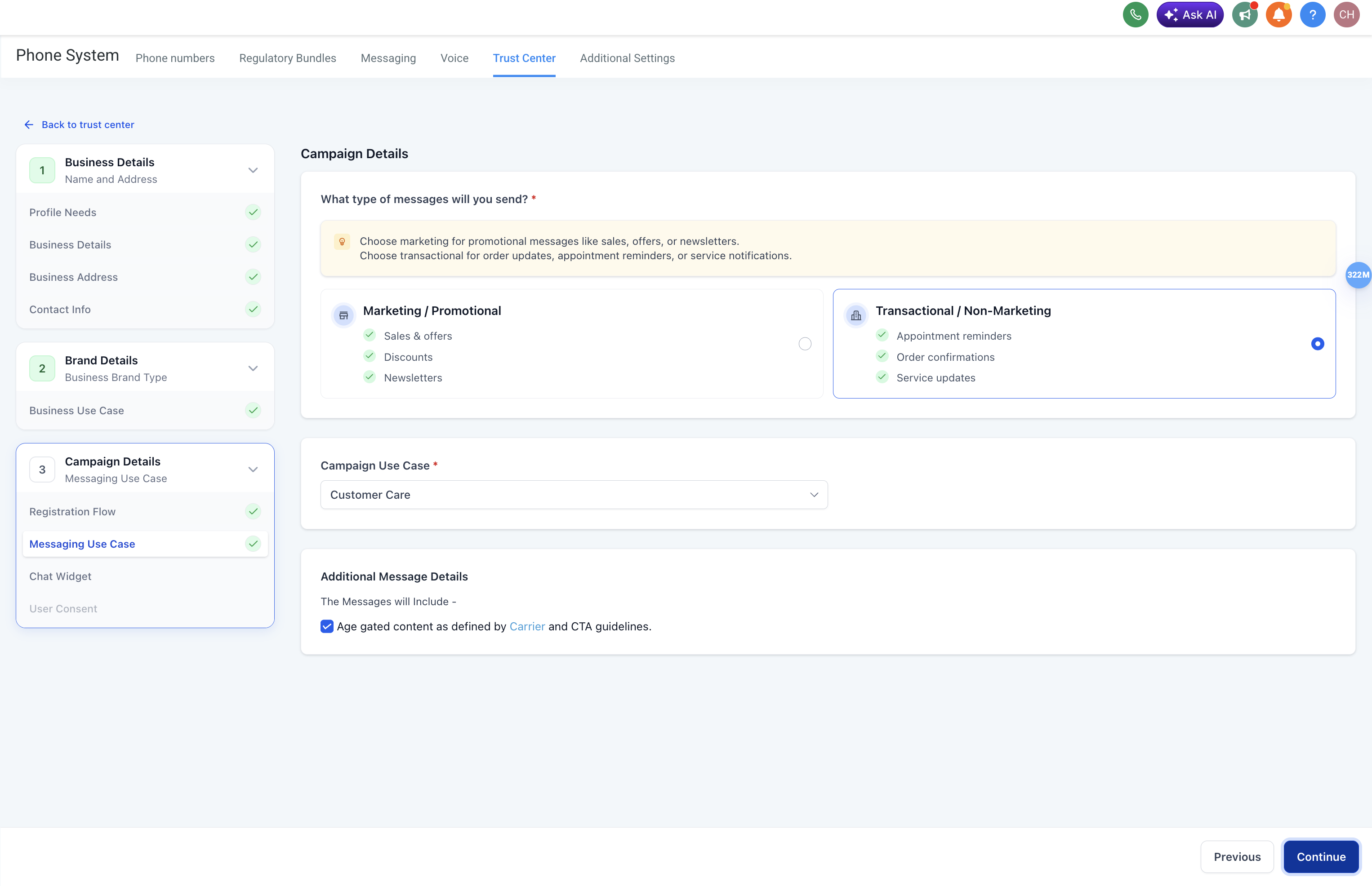Go back to trust center link
Image resolution: width=1372 pixels, height=886 pixels.
coord(88,125)
